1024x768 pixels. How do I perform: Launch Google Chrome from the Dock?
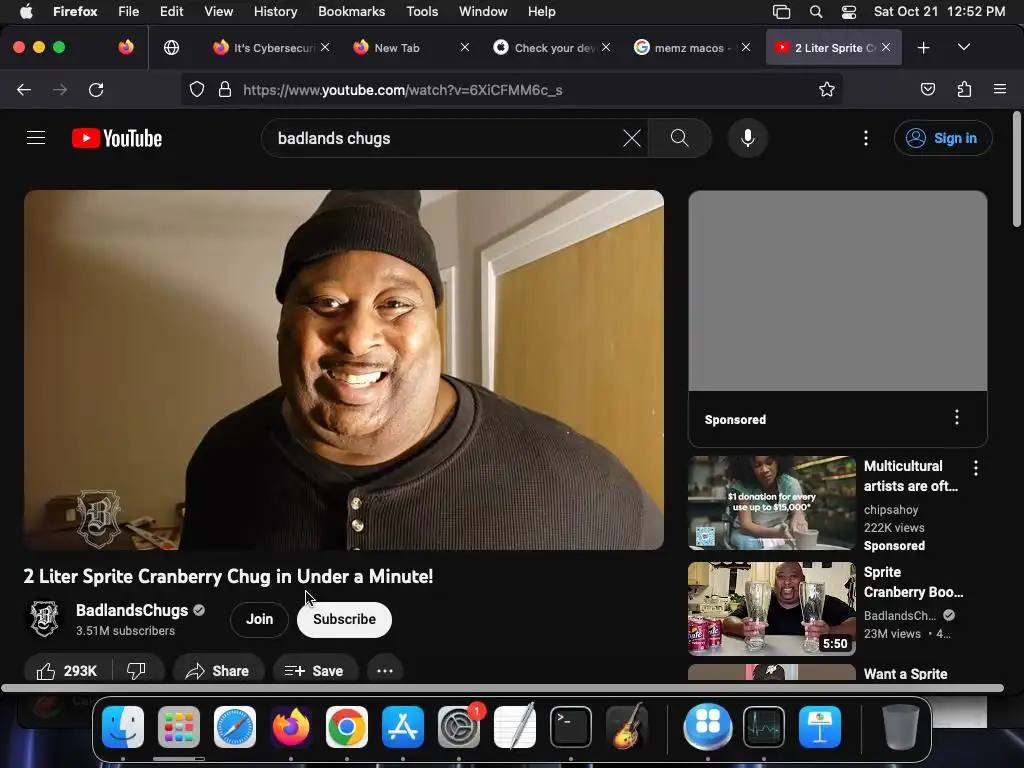(x=347, y=726)
